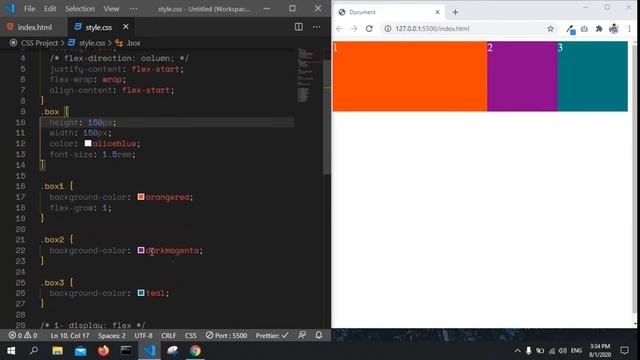Expand the overflow menu ellipsis in menu bar
Screen dimensions: 640x360
tap(133, 9)
